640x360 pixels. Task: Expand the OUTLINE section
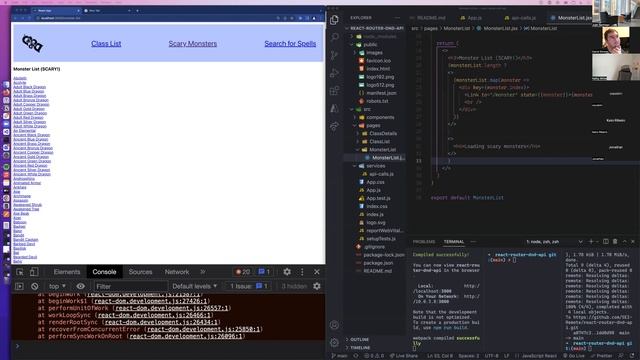pos(357,339)
